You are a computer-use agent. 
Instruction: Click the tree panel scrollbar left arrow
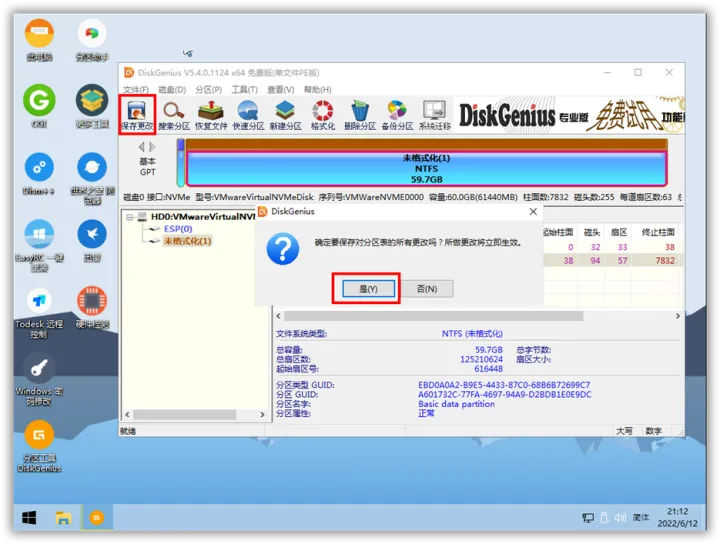[x=128, y=415]
